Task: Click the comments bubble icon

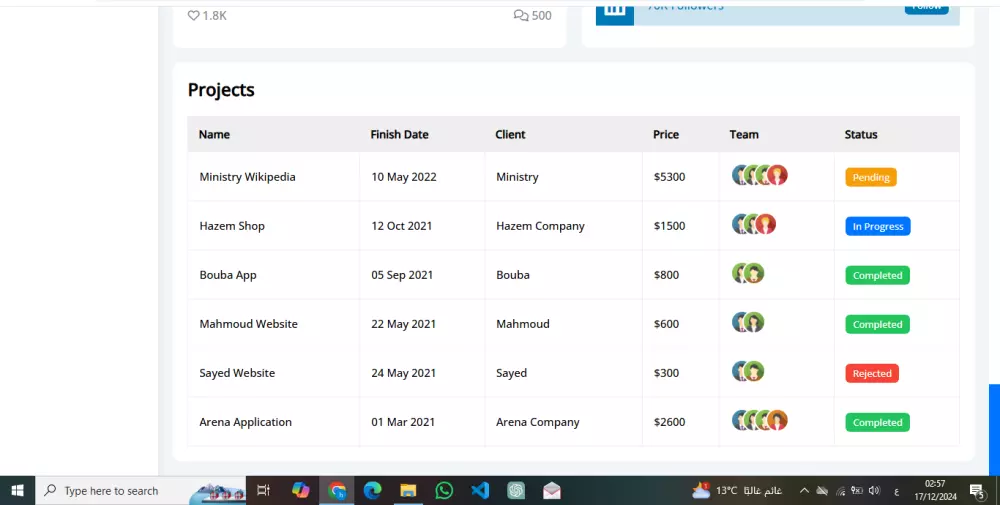Action: click(x=520, y=15)
